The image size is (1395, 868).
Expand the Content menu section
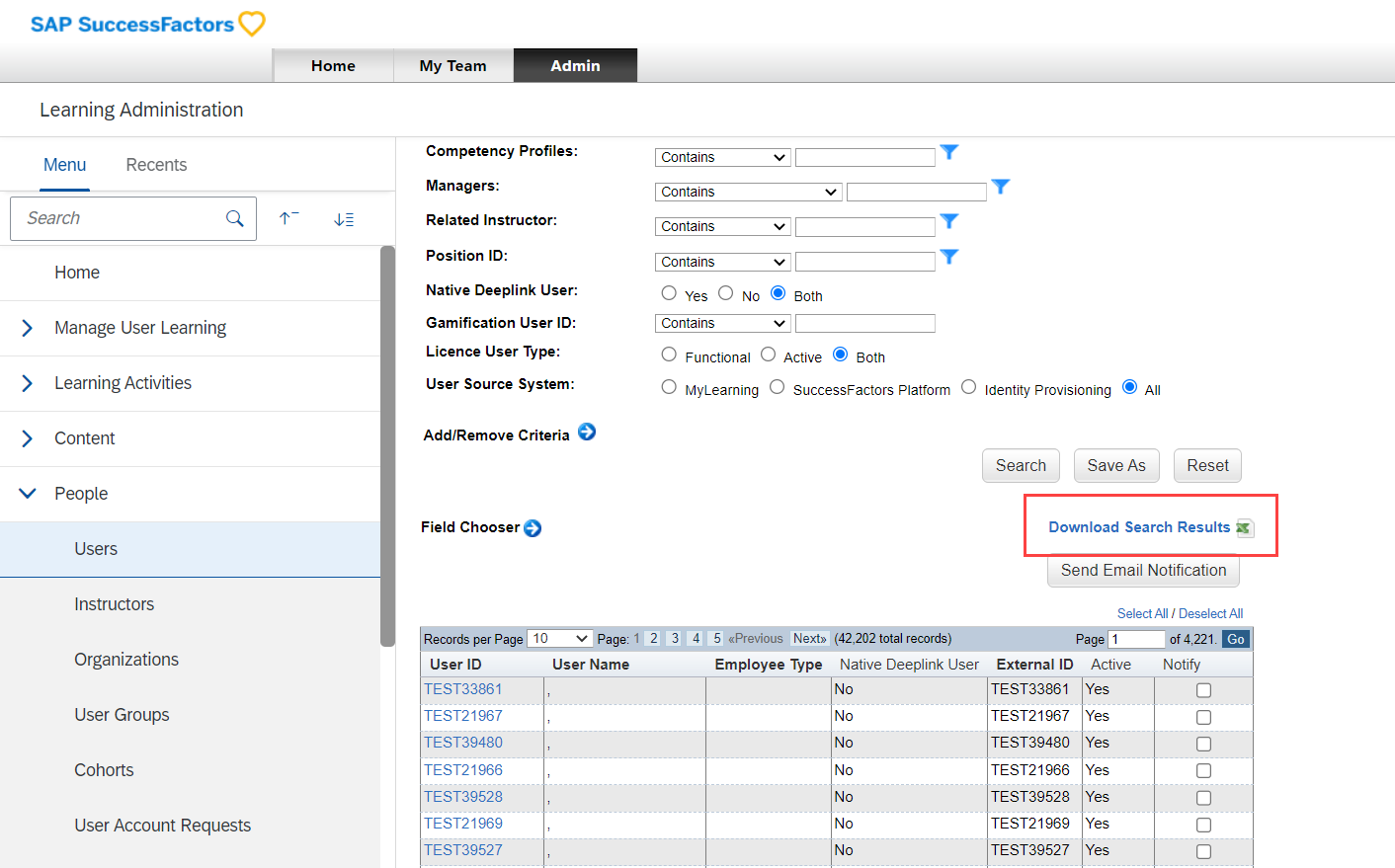(x=28, y=438)
